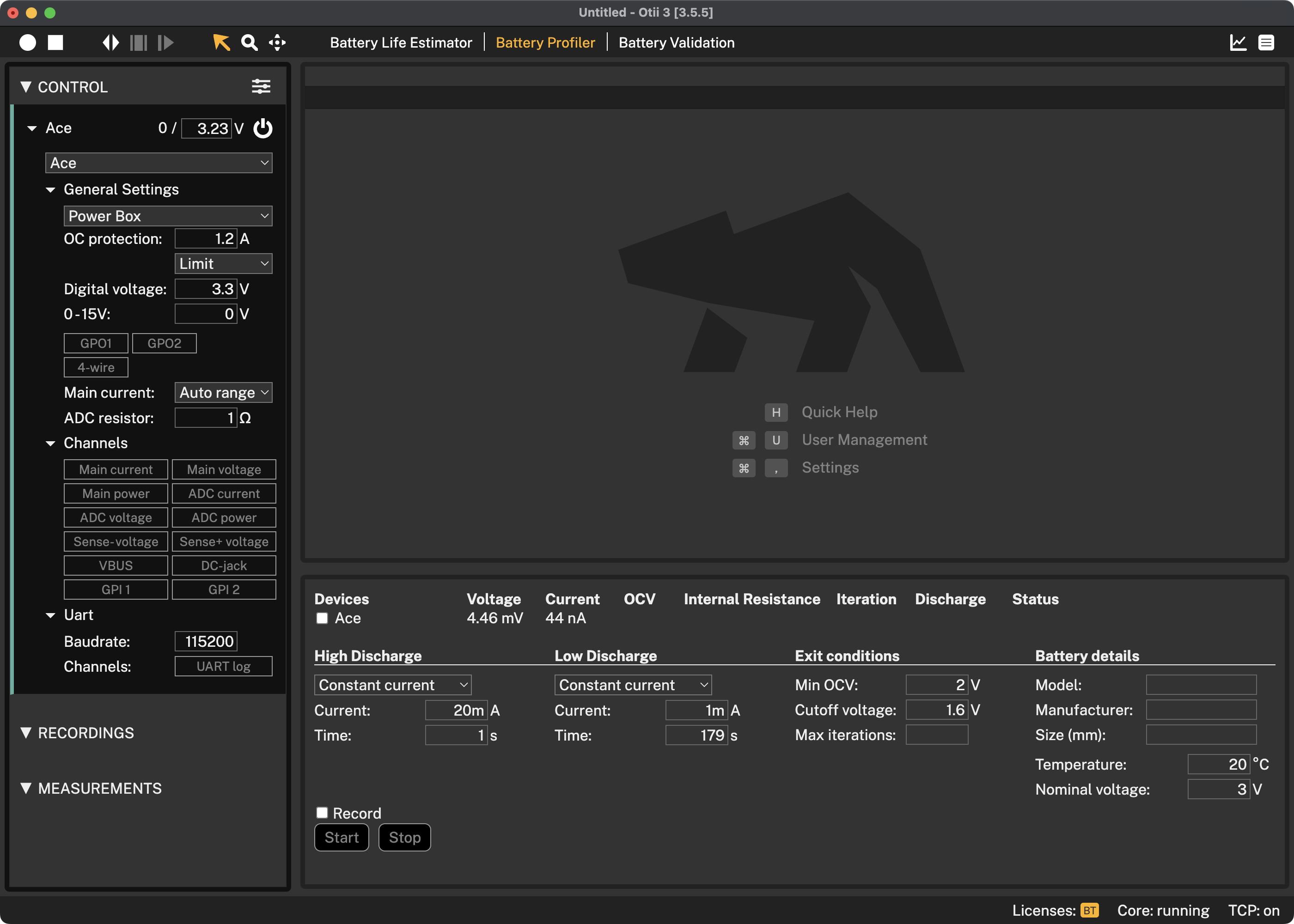Open the Power Box mode dropdown

168,216
